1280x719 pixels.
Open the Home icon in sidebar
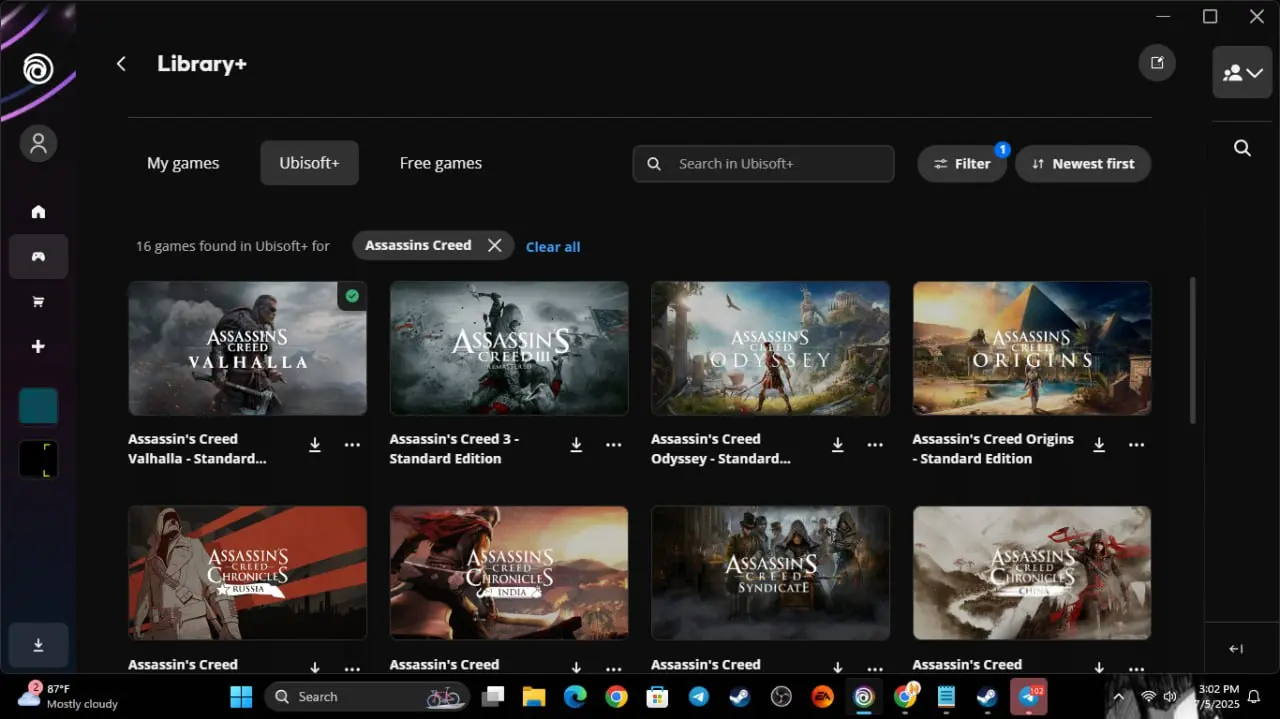(38, 212)
